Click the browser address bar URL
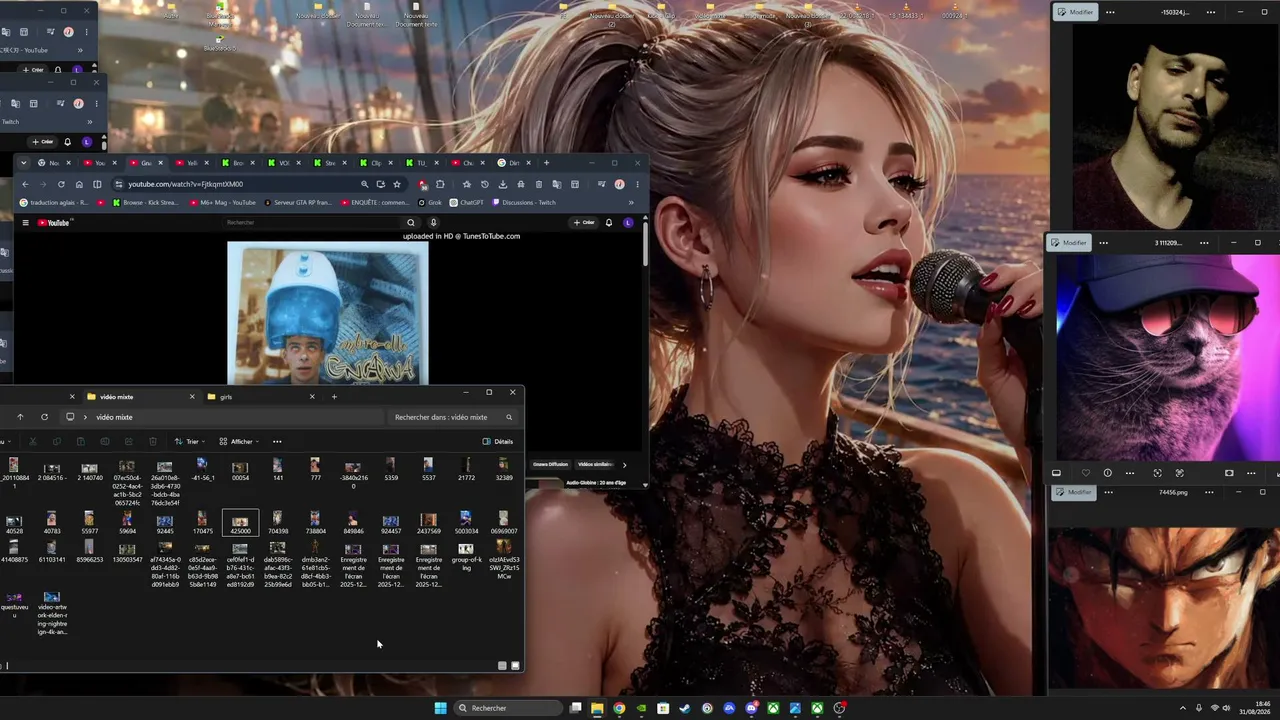The width and height of the screenshot is (1280, 720). coord(185,184)
